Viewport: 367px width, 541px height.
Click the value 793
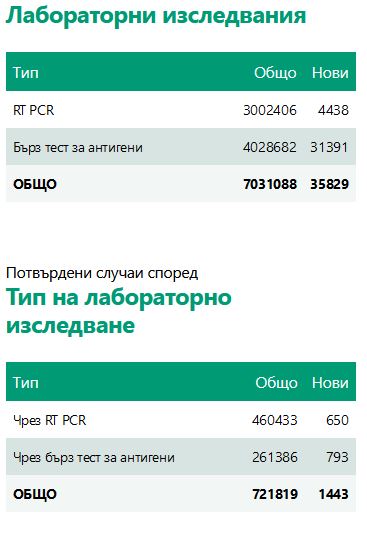point(337,457)
